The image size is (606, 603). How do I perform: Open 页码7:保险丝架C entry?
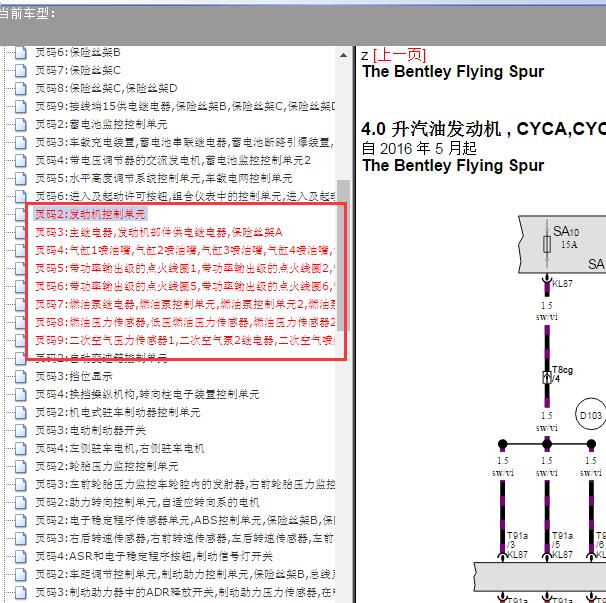[x=78, y=70]
